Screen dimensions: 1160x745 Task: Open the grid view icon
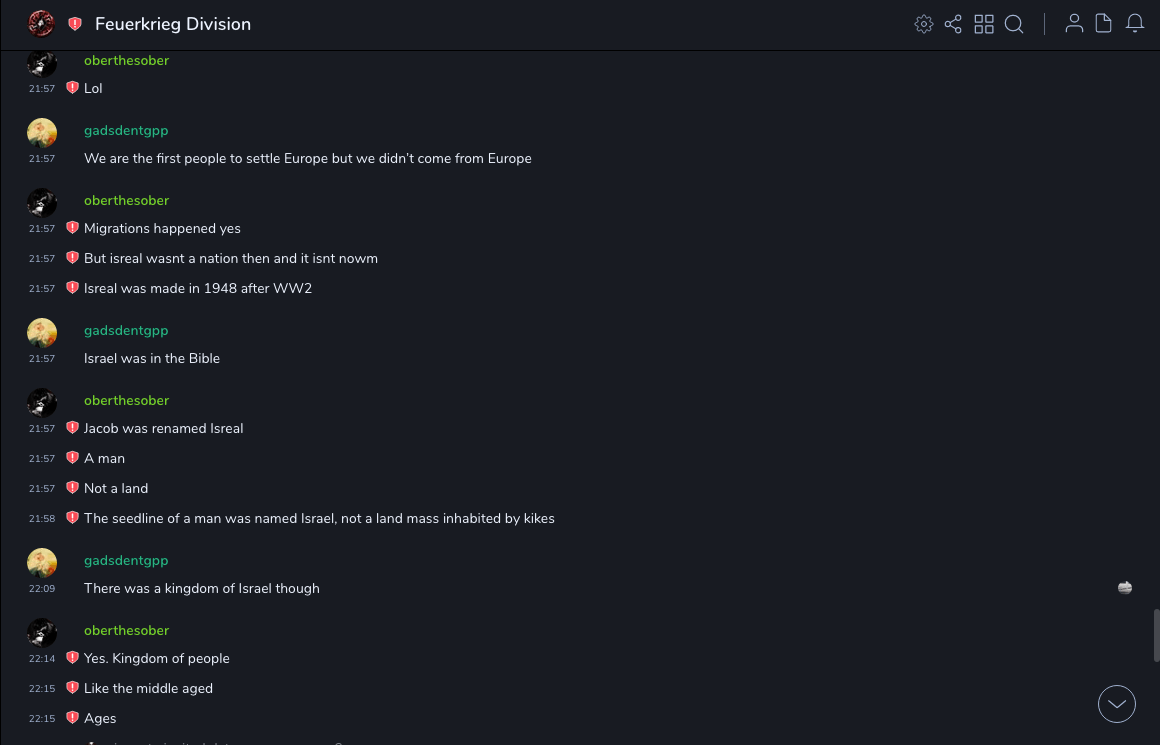pyautogui.click(x=984, y=24)
